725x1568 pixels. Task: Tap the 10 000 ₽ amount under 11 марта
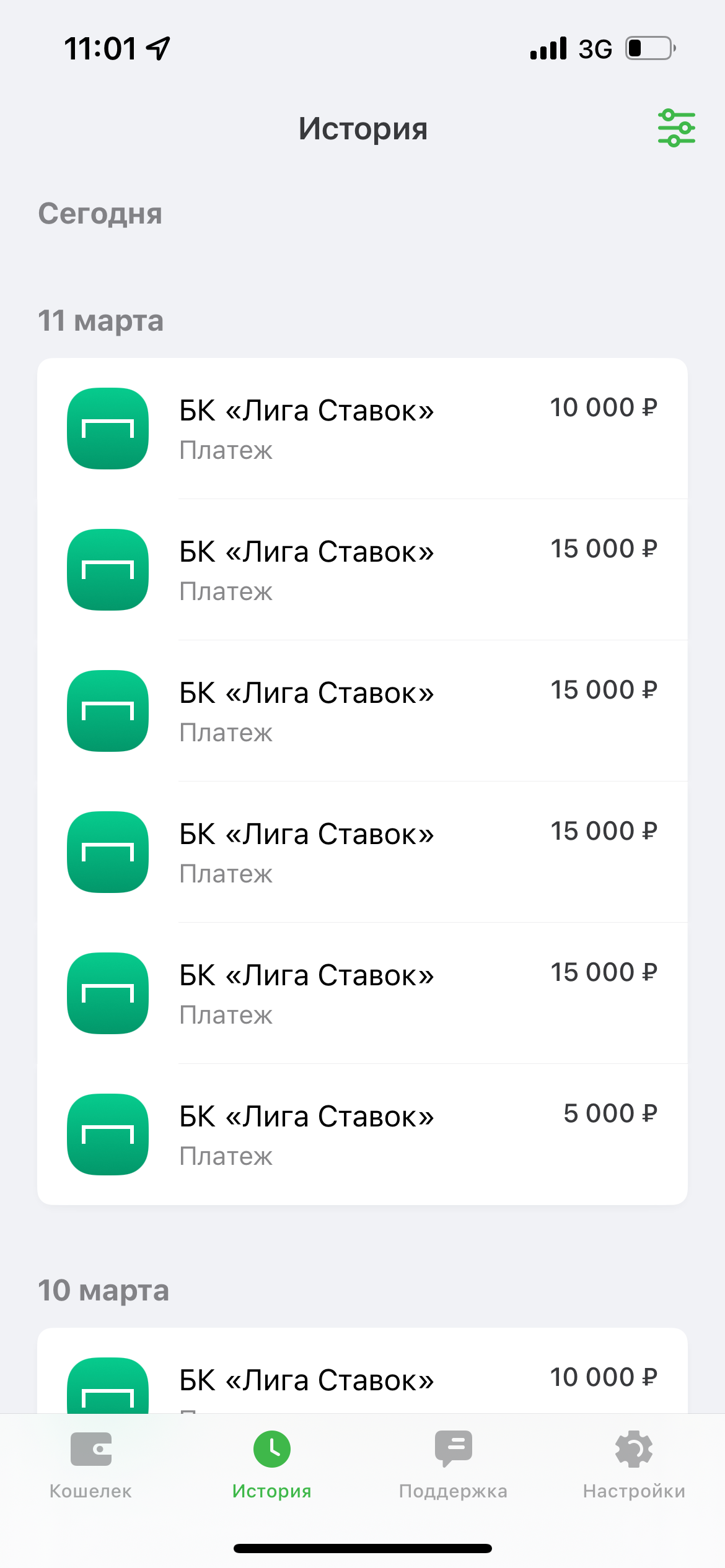pos(603,407)
